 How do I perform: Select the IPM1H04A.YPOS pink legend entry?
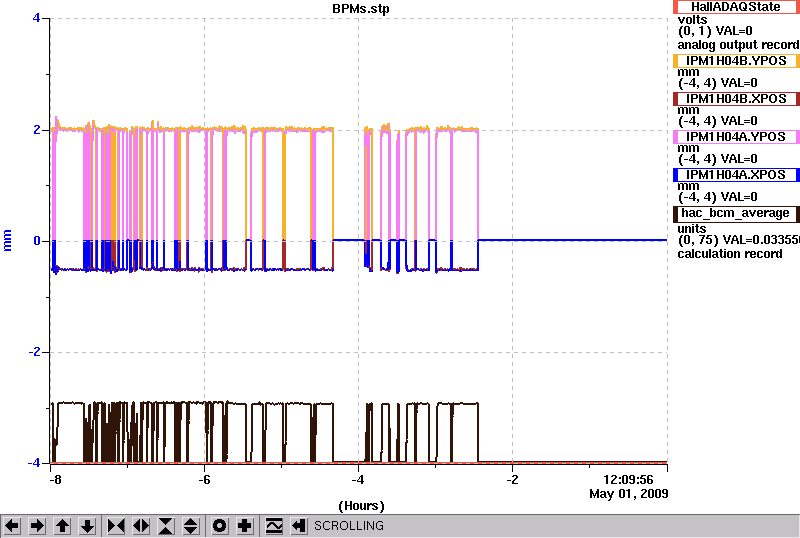736,137
